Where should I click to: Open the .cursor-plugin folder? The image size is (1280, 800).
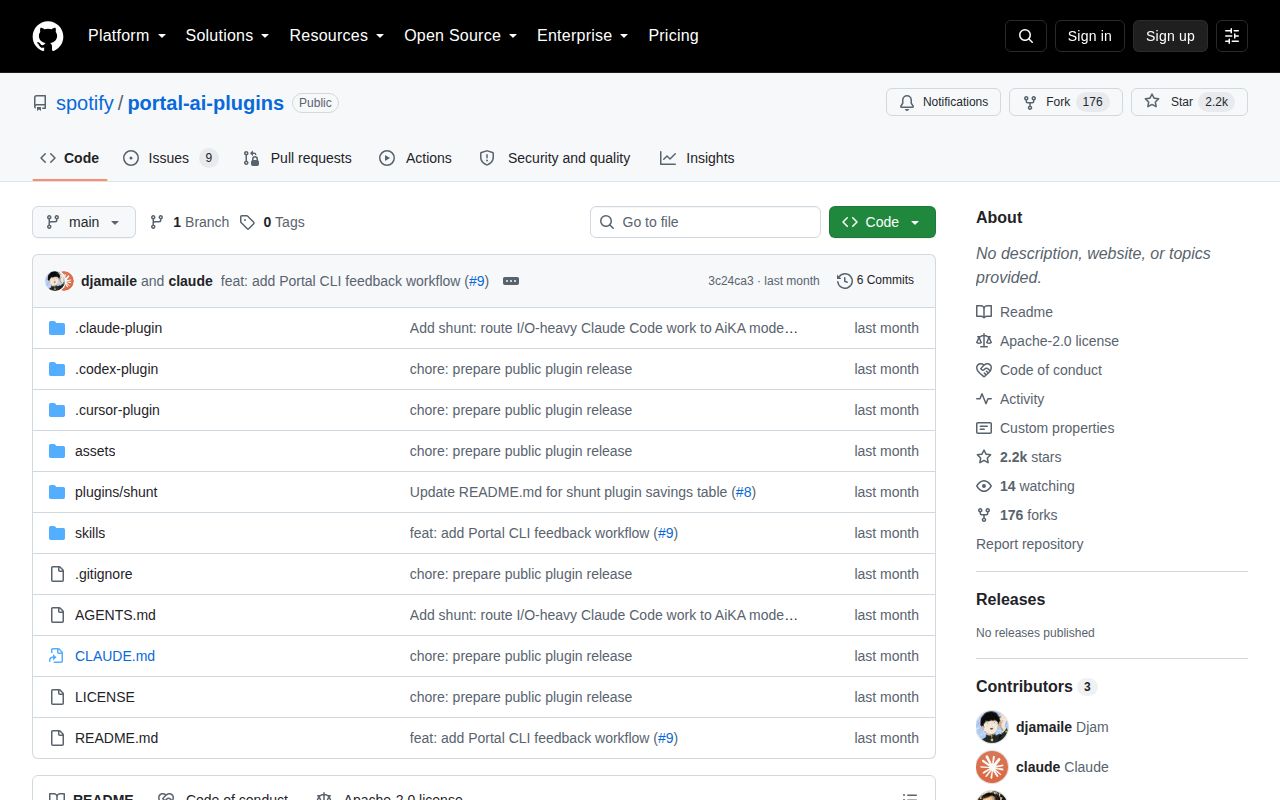[117, 410]
